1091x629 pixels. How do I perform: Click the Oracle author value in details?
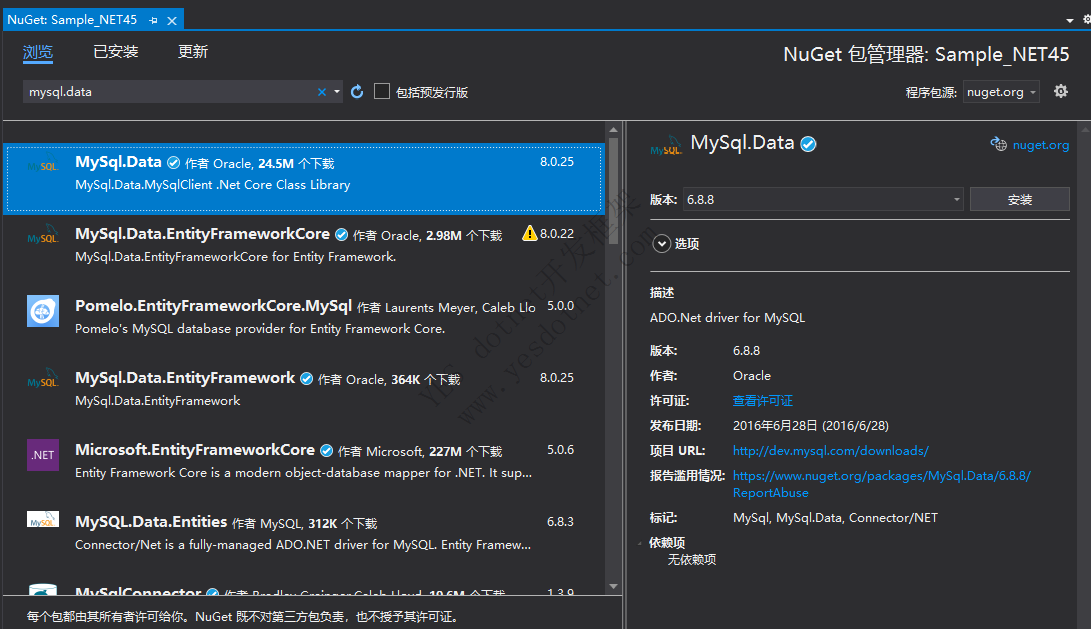click(x=751, y=376)
